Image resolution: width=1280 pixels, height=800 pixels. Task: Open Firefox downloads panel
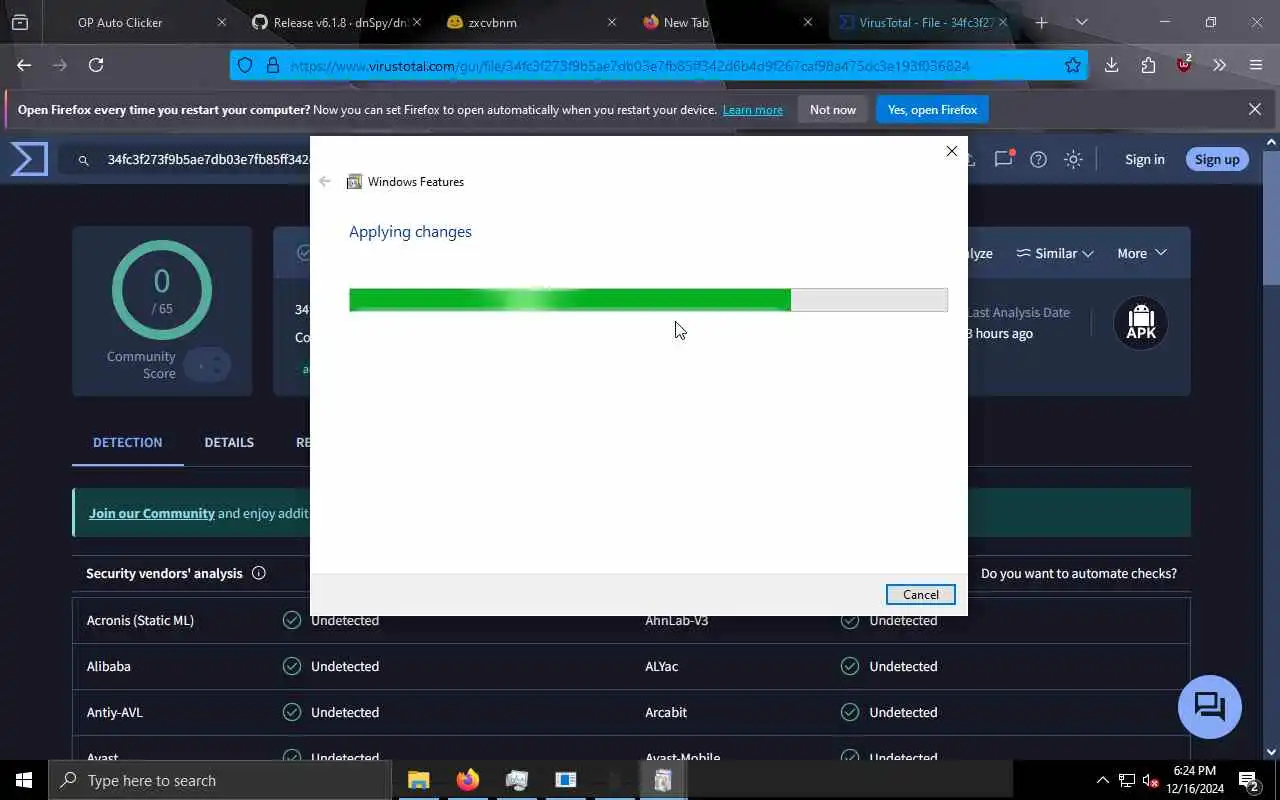tap(1111, 65)
